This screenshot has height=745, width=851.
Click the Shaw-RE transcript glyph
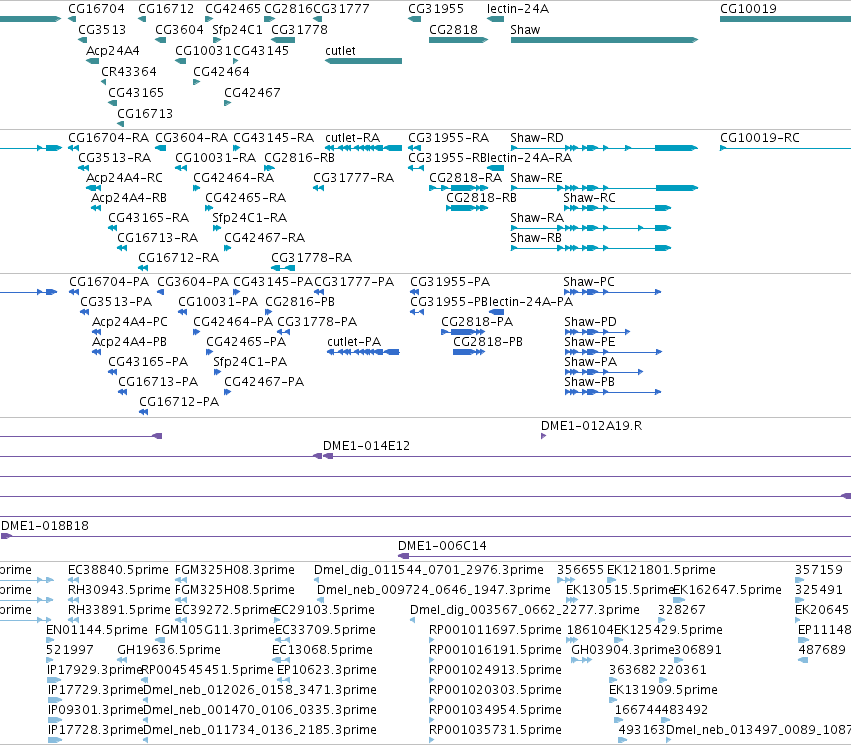[x=604, y=188]
